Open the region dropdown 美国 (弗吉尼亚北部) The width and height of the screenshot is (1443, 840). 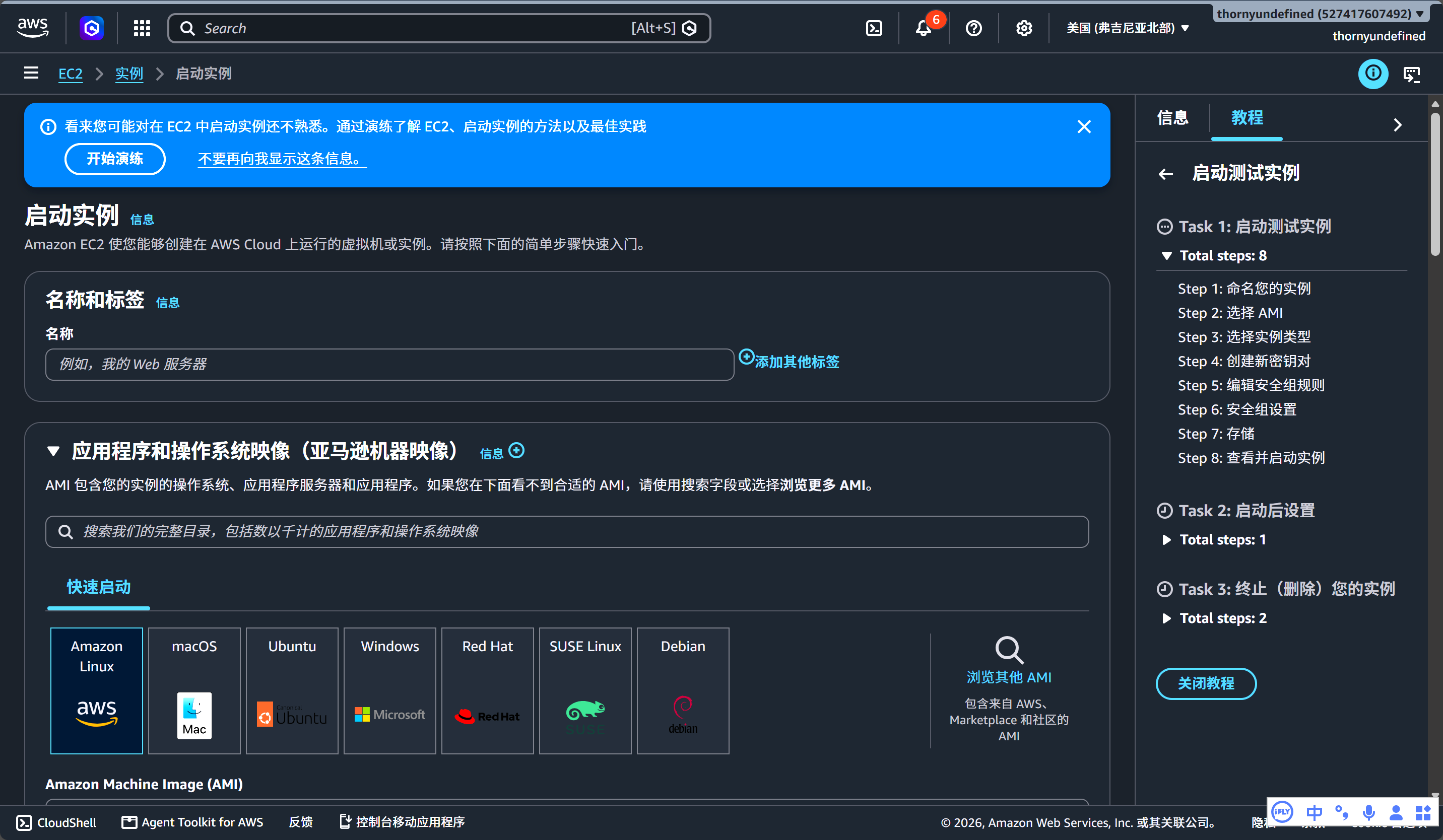pos(1128,28)
